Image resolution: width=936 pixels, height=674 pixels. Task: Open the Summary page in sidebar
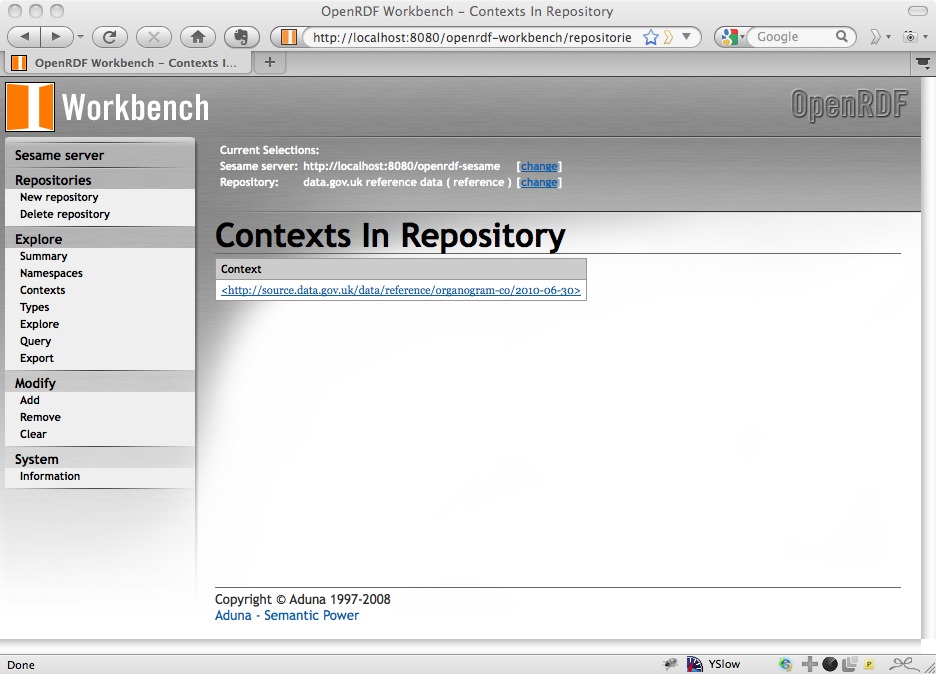point(44,256)
